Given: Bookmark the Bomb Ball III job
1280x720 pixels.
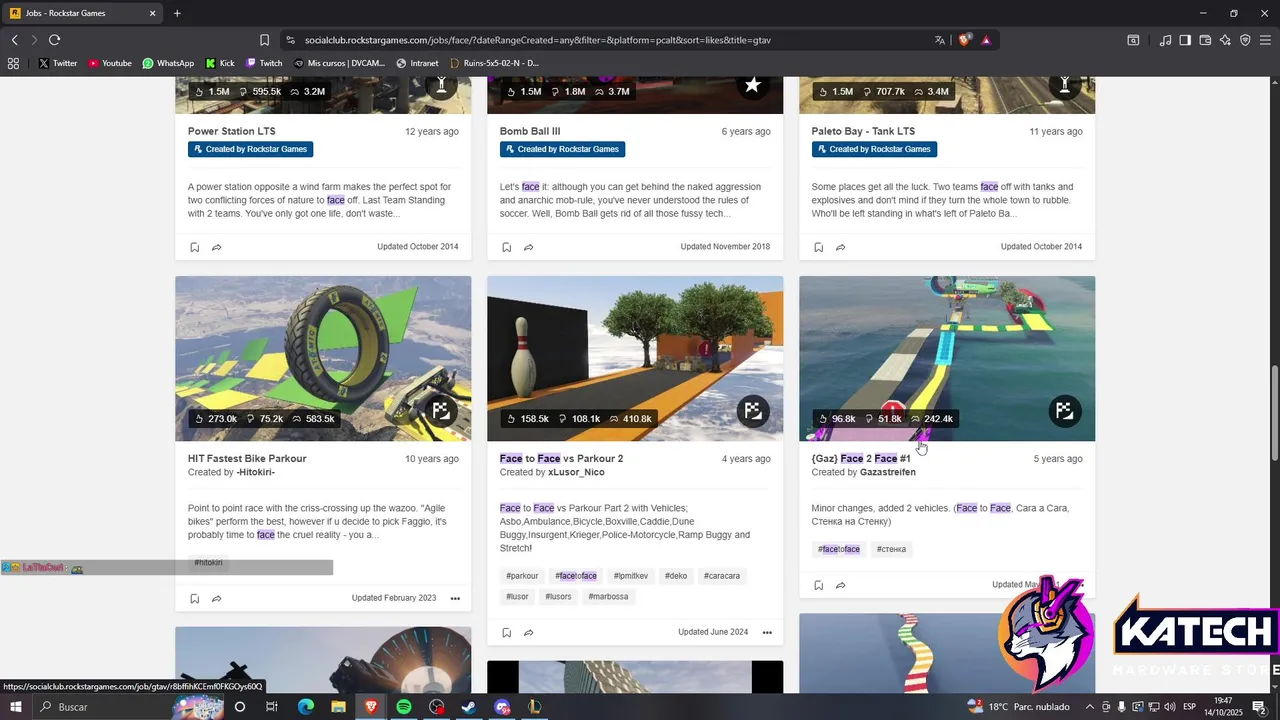Looking at the screenshot, I should click(506, 247).
